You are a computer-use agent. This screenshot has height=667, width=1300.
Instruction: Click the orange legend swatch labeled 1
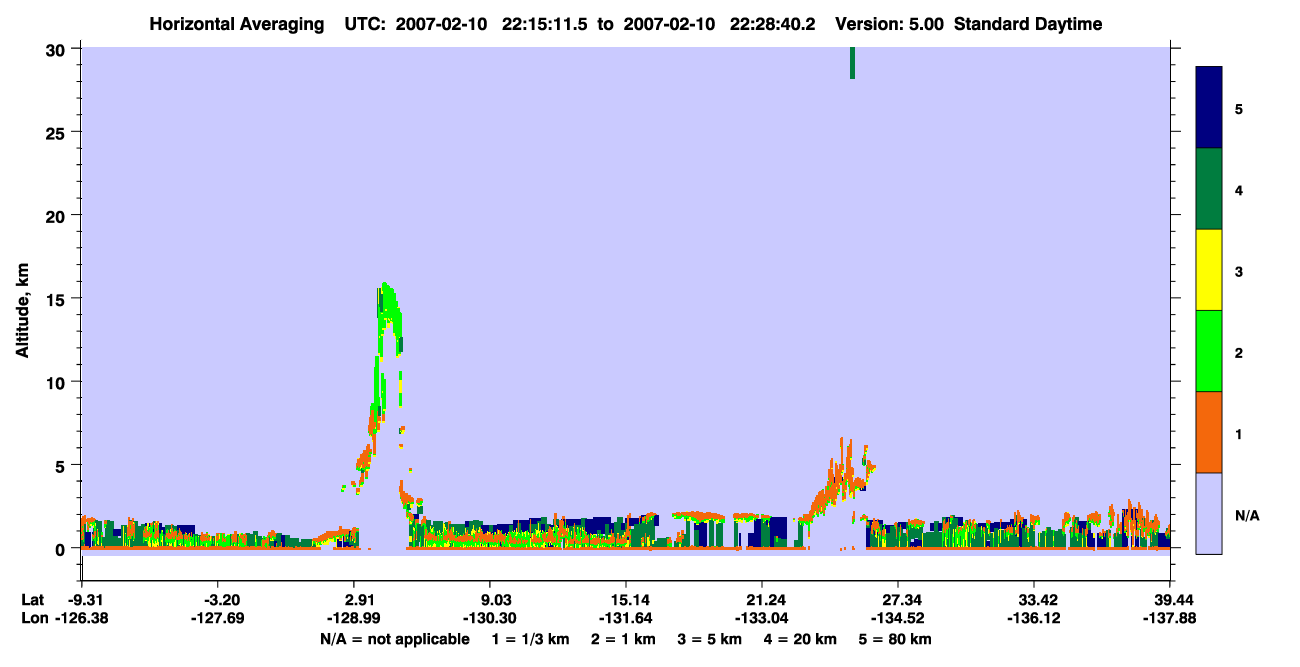(1209, 432)
